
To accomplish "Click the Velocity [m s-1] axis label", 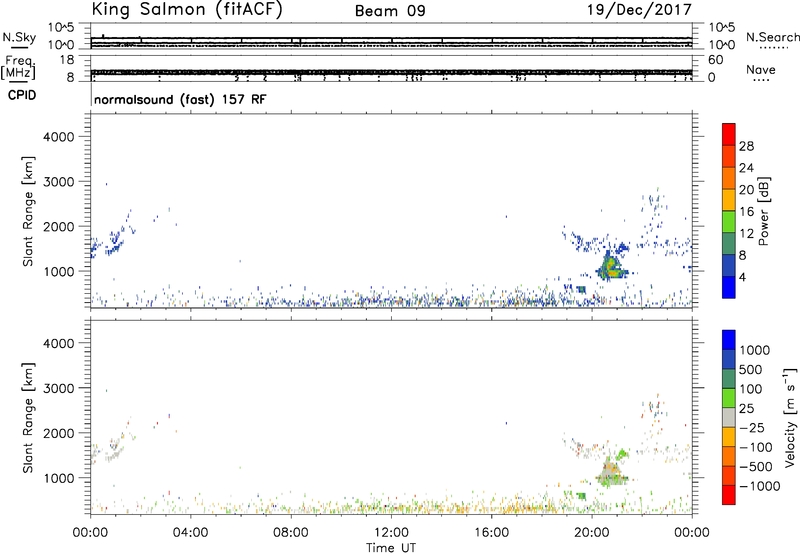I will point(790,417).
